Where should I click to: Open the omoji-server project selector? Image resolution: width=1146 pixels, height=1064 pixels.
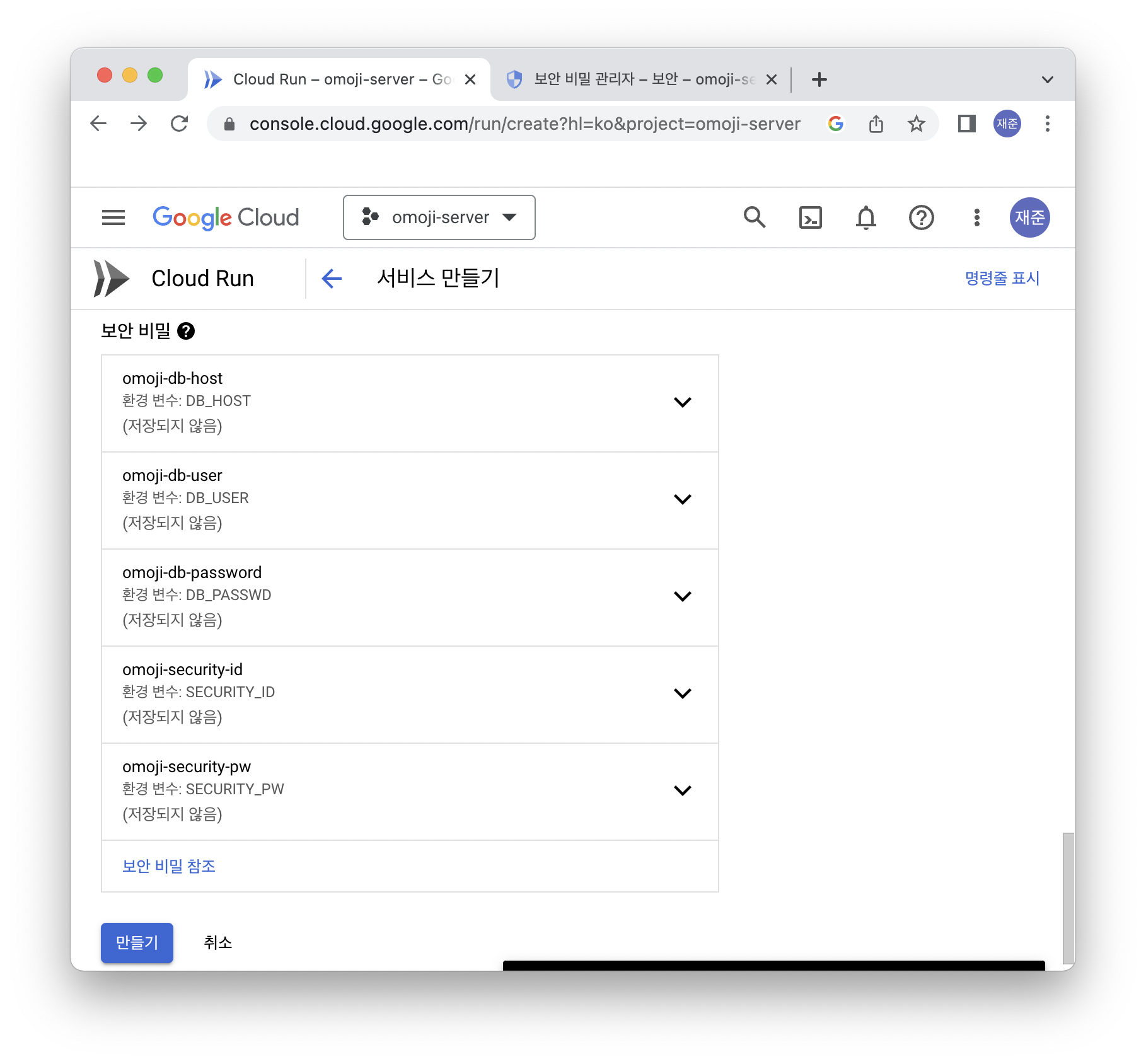coord(439,217)
